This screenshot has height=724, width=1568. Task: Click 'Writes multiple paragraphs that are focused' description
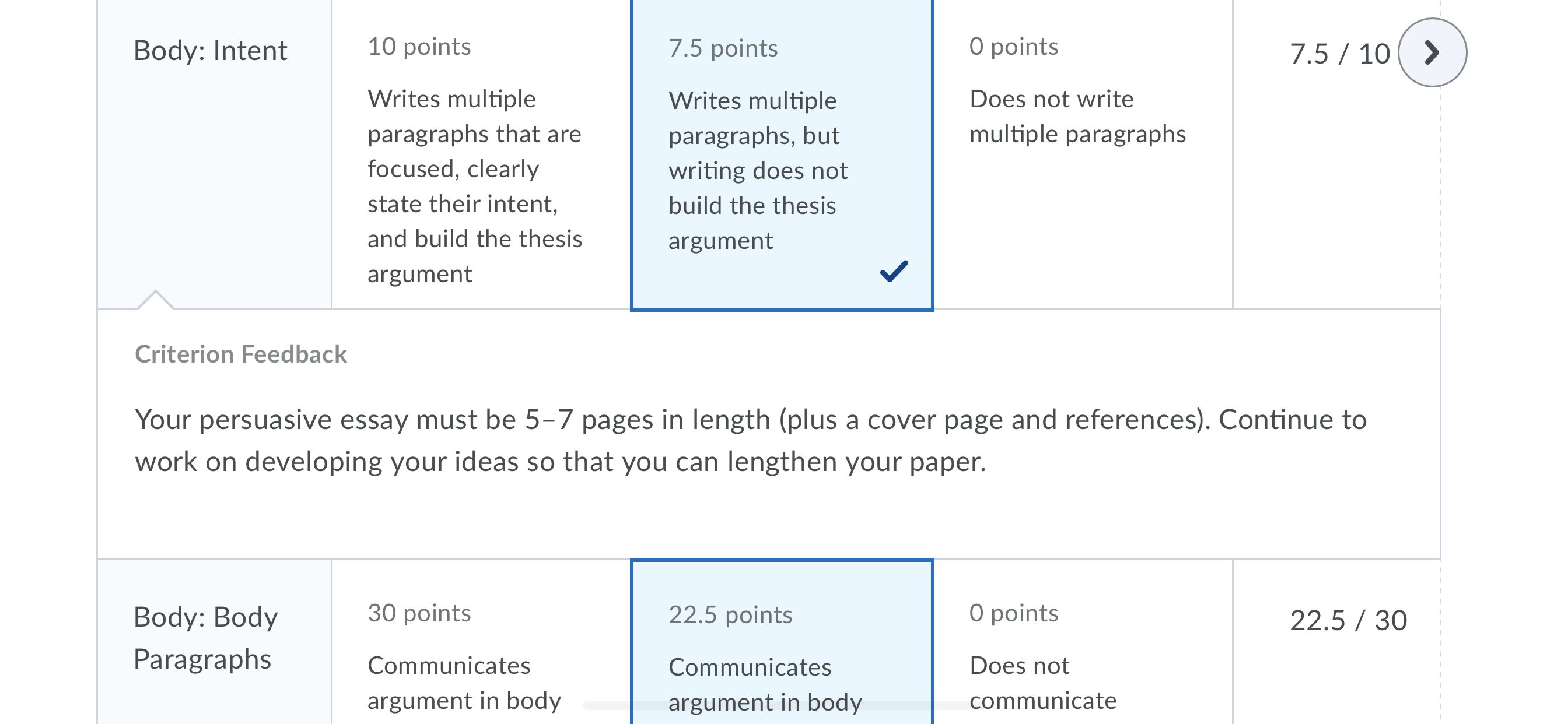(x=475, y=186)
